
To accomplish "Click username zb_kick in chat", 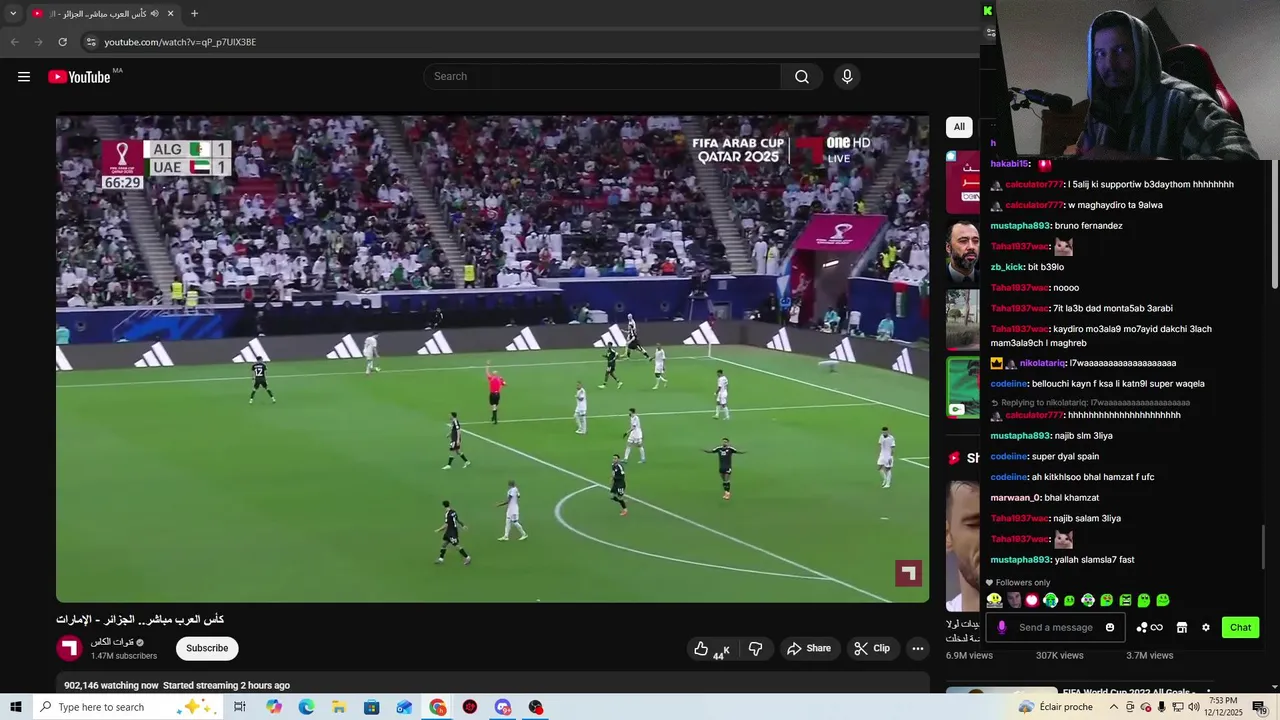I will click(1007, 267).
